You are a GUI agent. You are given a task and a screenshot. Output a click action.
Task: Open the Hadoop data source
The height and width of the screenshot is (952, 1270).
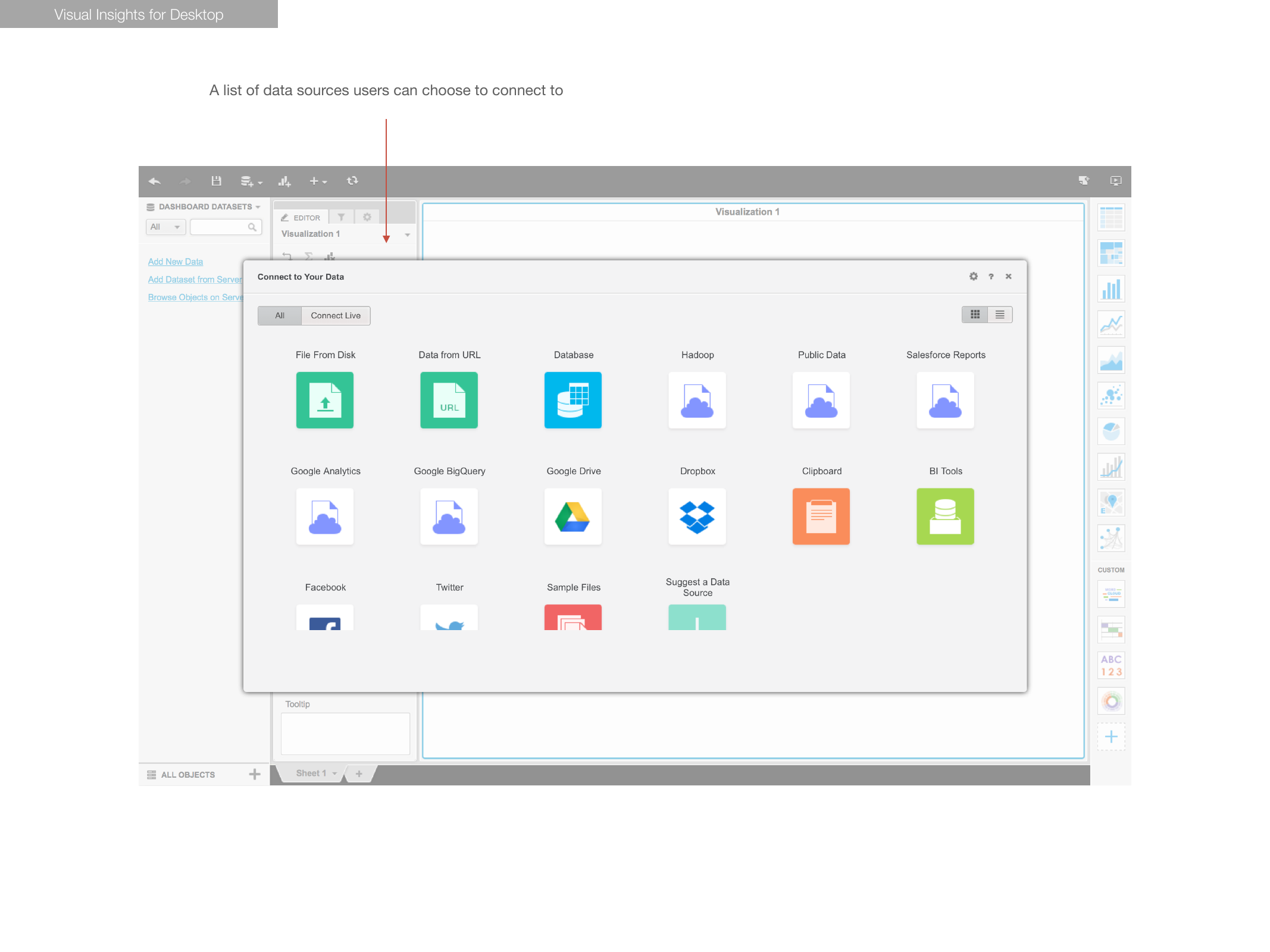tap(697, 400)
